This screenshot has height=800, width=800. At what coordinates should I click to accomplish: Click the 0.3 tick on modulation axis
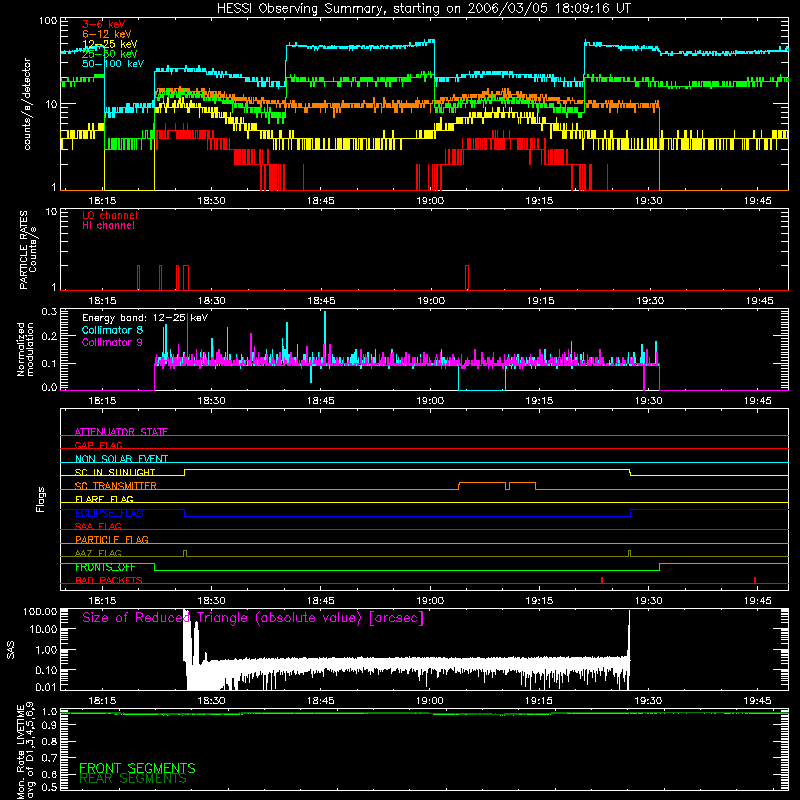coord(49,311)
